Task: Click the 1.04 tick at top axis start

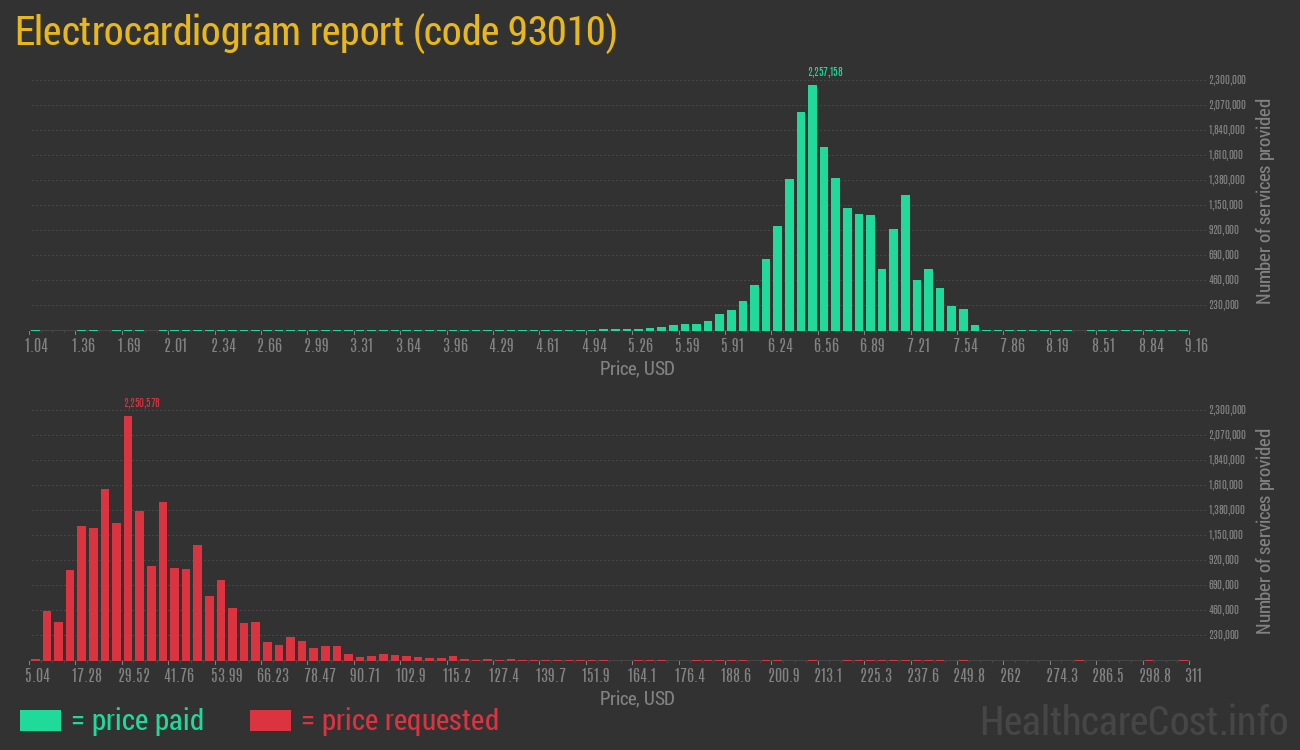Action: tap(36, 346)
